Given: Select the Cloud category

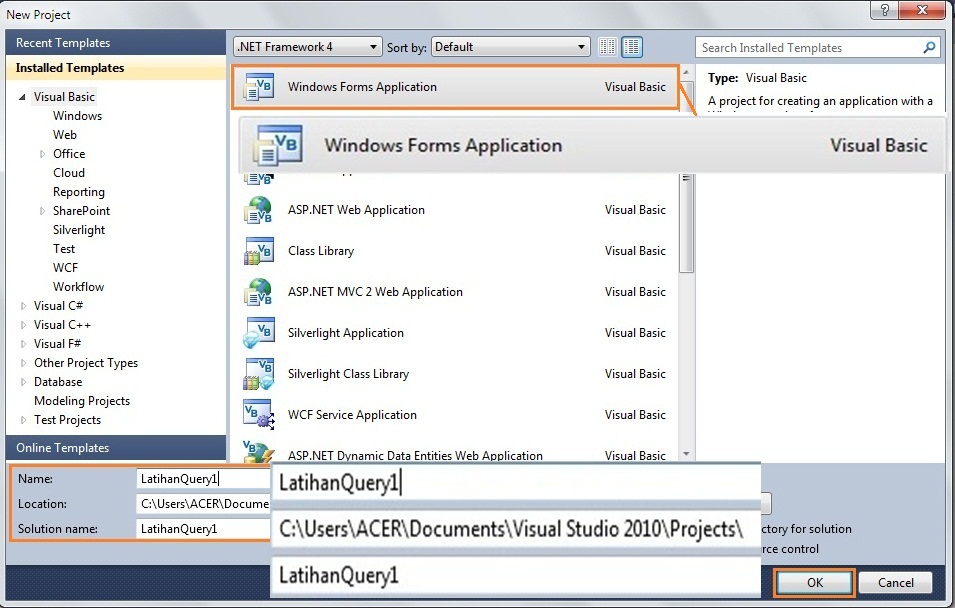Looking at the screenshot, I should tap(69, 172).
